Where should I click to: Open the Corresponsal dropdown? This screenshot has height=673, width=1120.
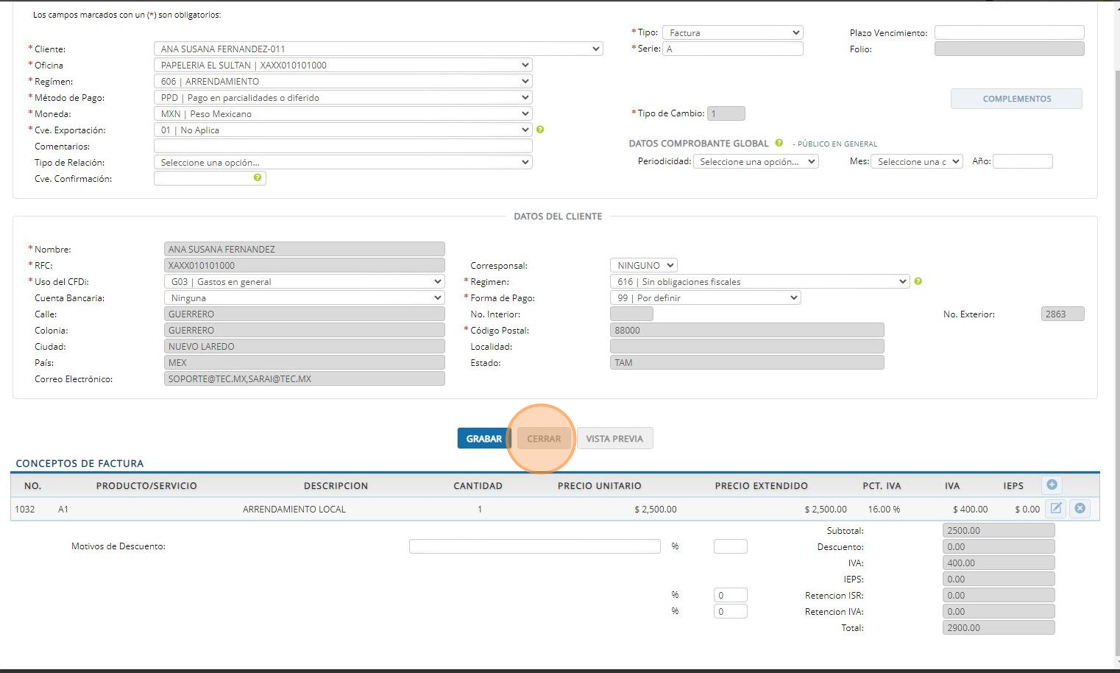644,265
